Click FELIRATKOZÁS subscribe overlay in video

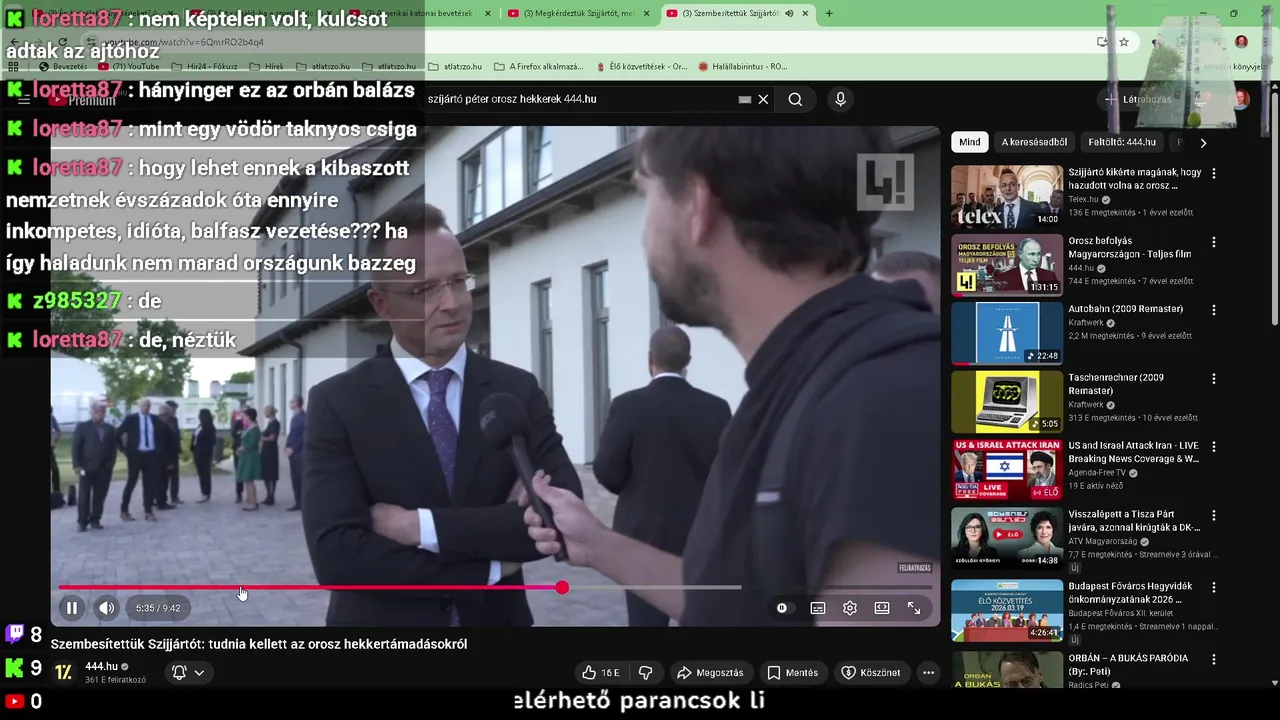pos(915,568)
